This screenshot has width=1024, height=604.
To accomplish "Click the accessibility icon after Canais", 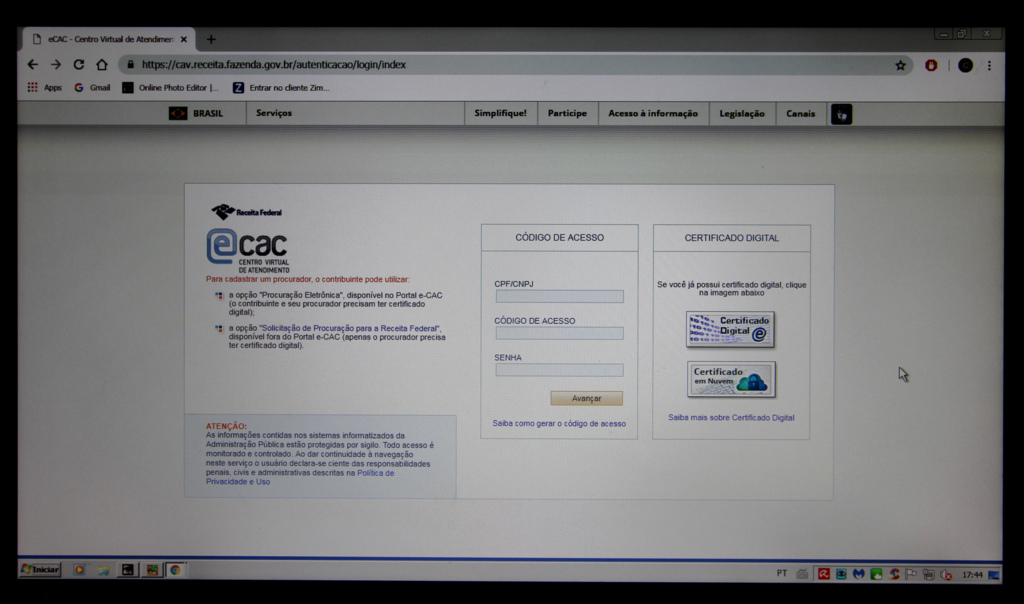I will (841, 114).
